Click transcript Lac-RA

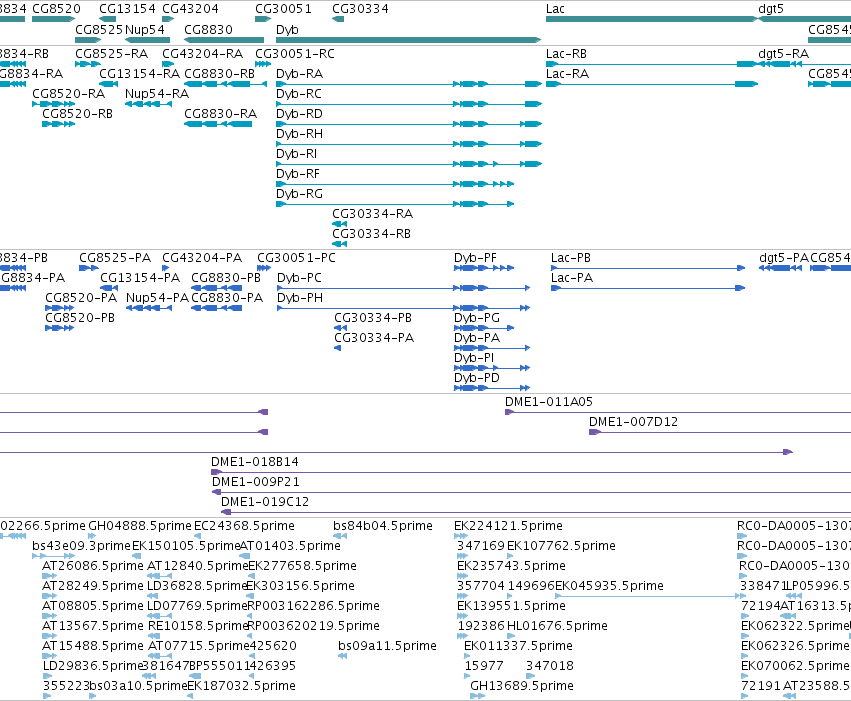(x=567, y=74)
